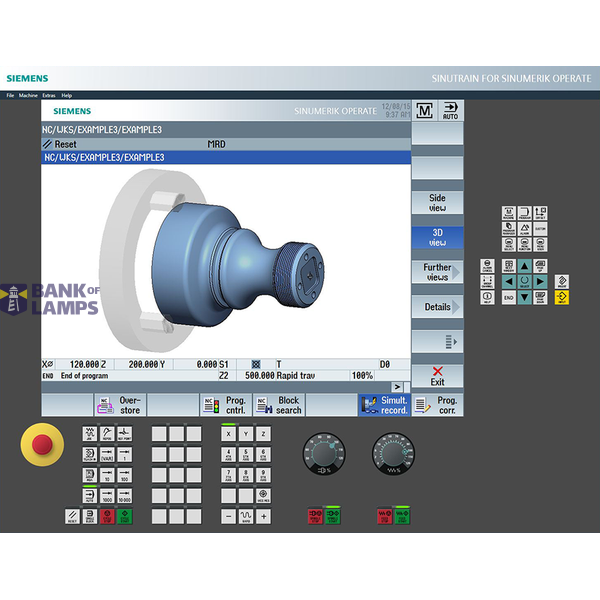Click GROUP CHANNEL key

tap(487, 281)
